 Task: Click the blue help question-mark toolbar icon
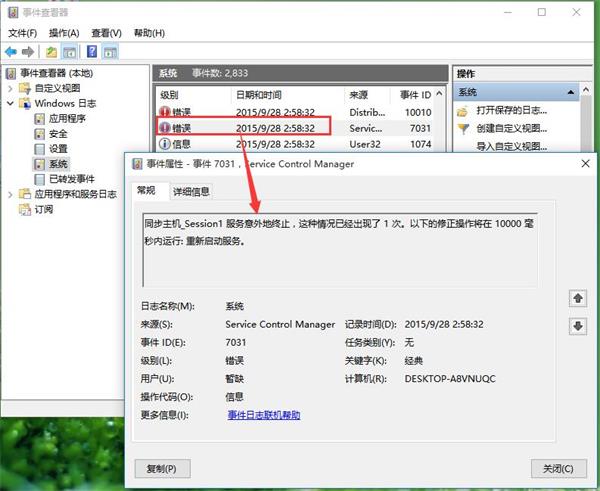[x=91, y=51]
